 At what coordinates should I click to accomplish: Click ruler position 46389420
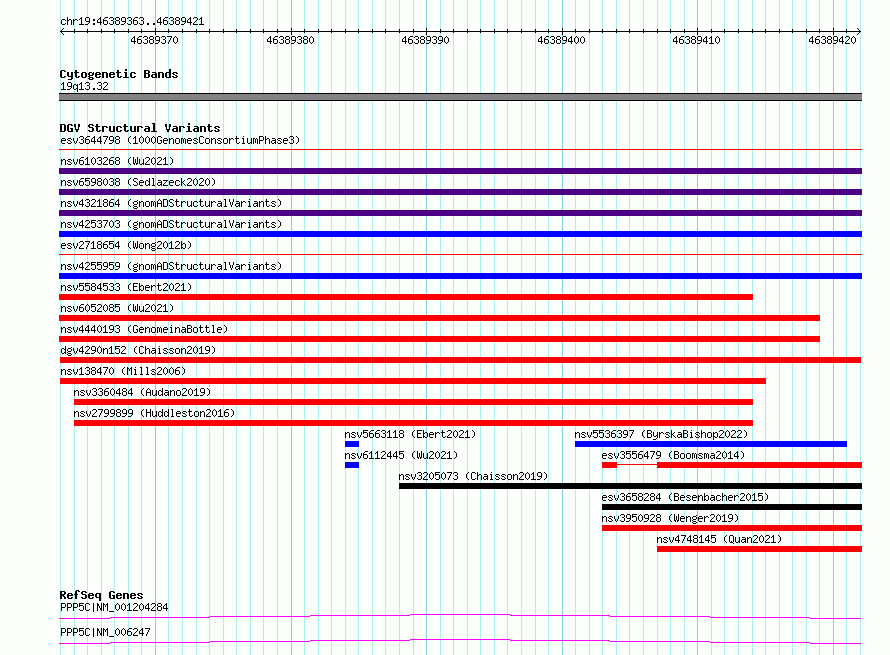coord(832,40)
